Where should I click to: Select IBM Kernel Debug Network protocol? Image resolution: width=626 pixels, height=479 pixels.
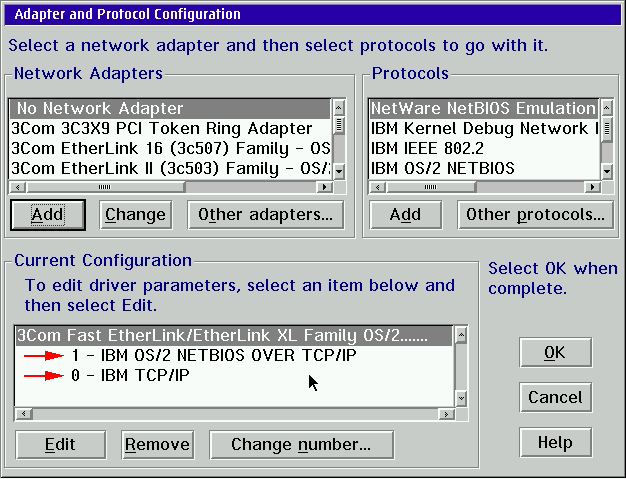[484, 129]
